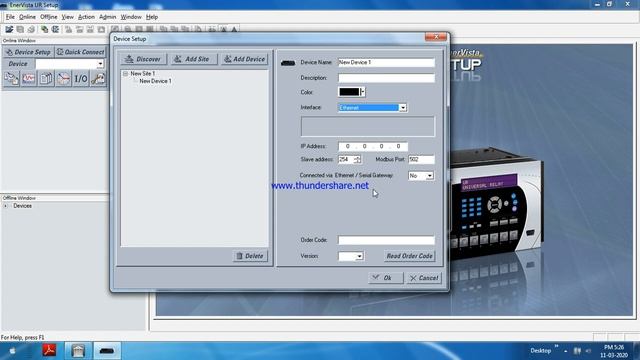The width and height of the screenshot is (640, 360).
Task: Close the Device Setup dialog
Action: click(436, 37)
